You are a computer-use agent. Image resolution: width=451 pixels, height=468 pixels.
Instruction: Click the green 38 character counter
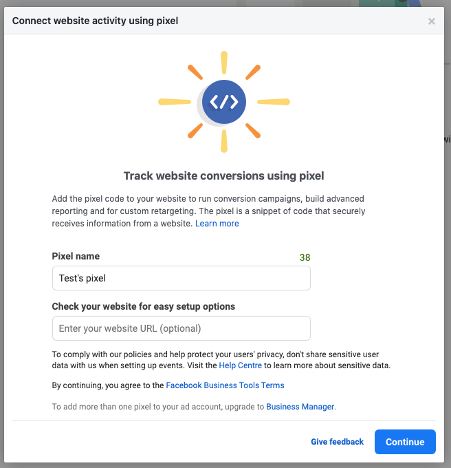[305, 257]
